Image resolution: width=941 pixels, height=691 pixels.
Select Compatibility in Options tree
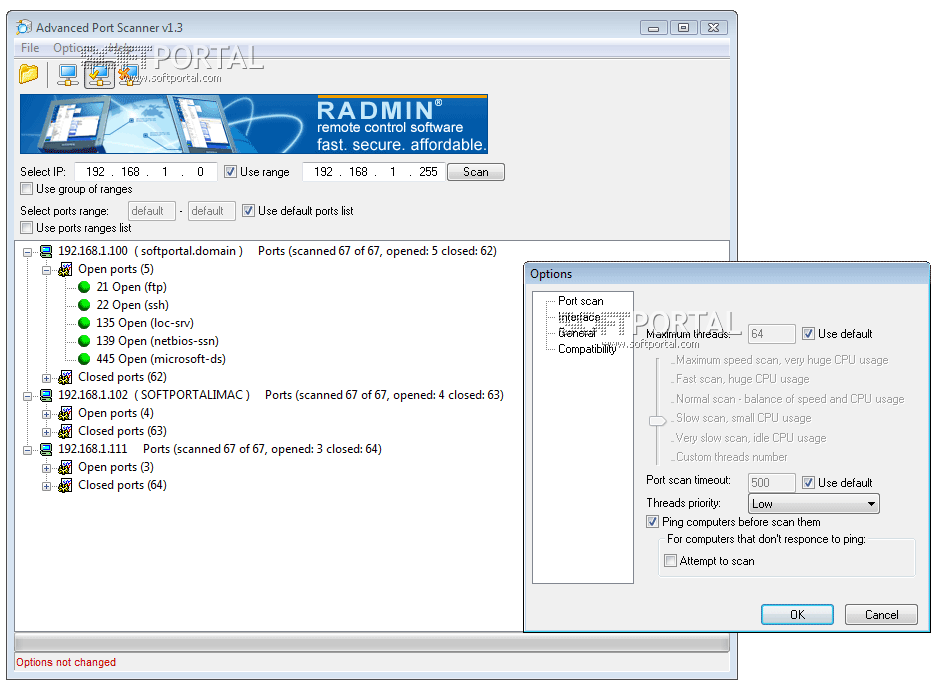click(587, 349)
